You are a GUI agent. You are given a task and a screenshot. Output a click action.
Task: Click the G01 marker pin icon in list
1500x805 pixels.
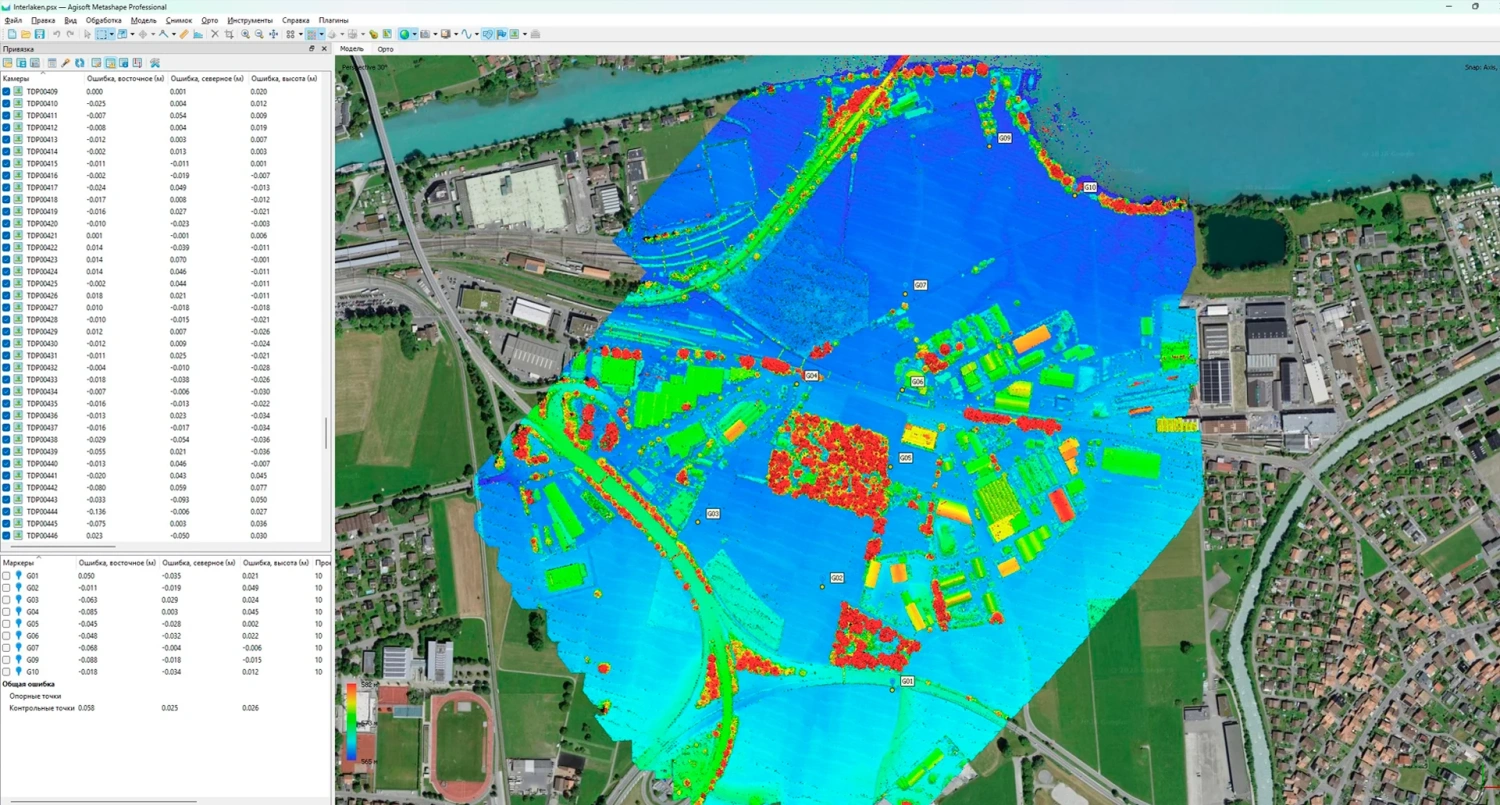click(x=18, y=576)
